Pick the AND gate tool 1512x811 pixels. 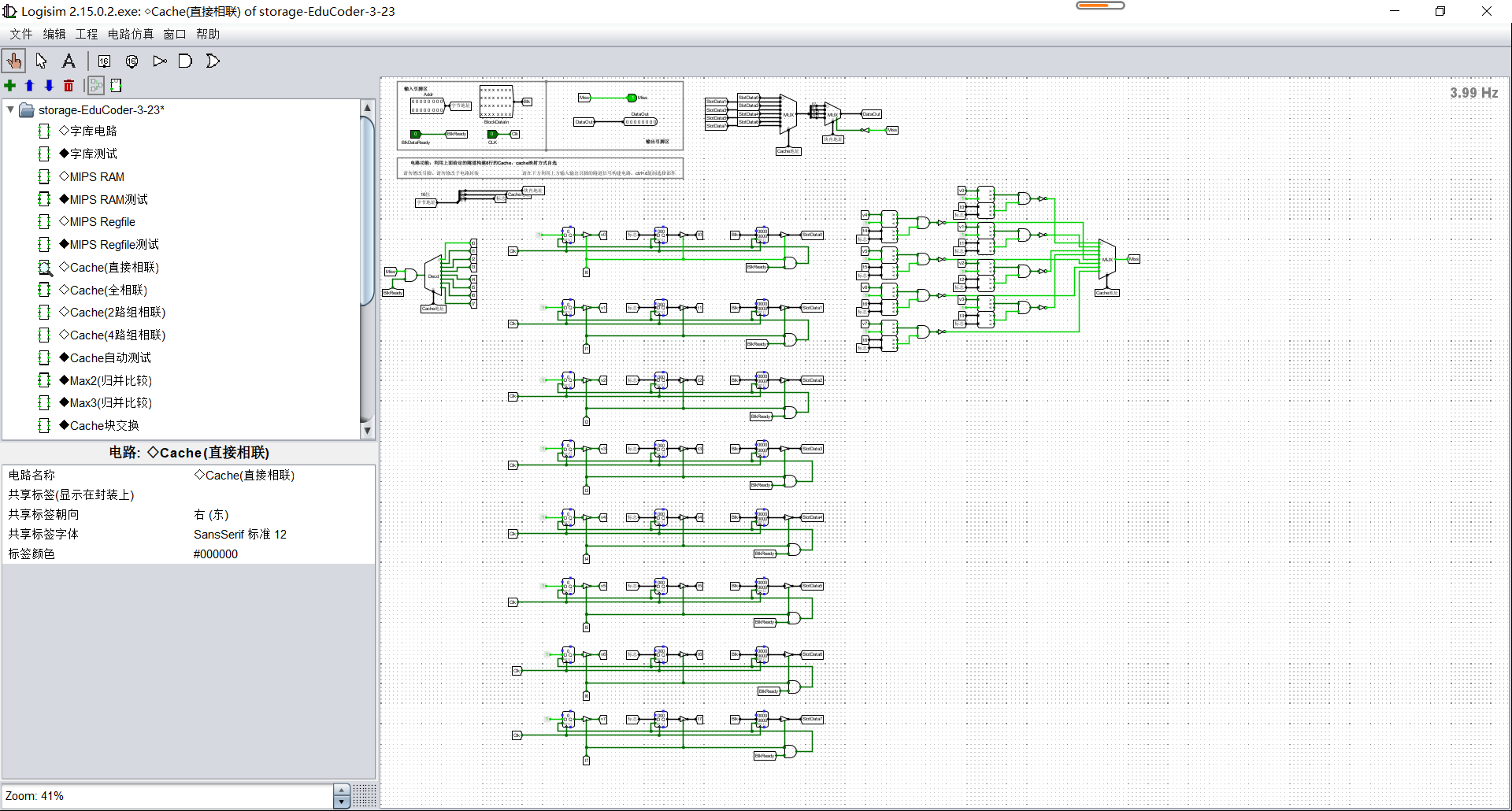185,61
